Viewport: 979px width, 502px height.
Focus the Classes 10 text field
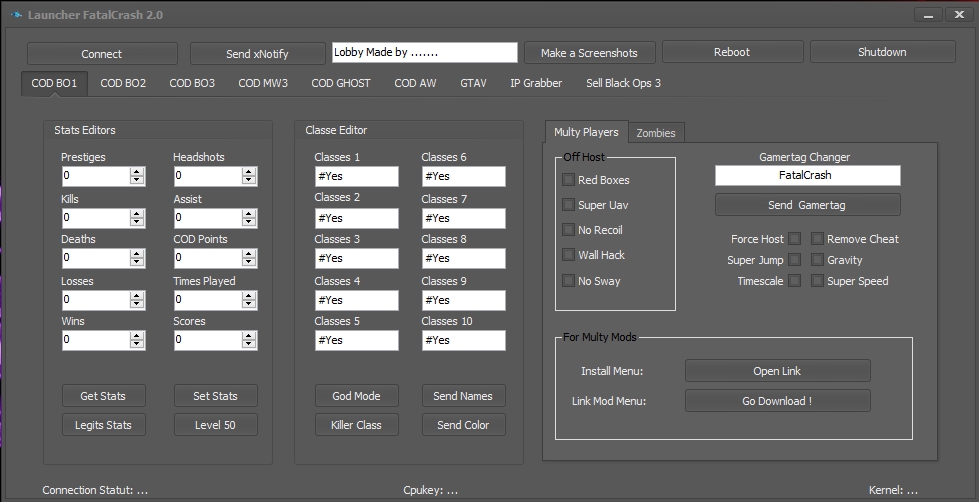tap(464, 340)
